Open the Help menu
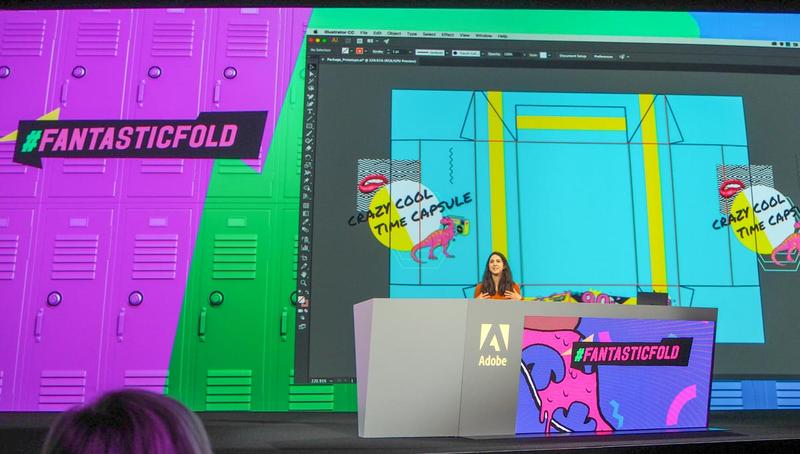Viewport: 800px width, 454px height. tap(502, 36)
